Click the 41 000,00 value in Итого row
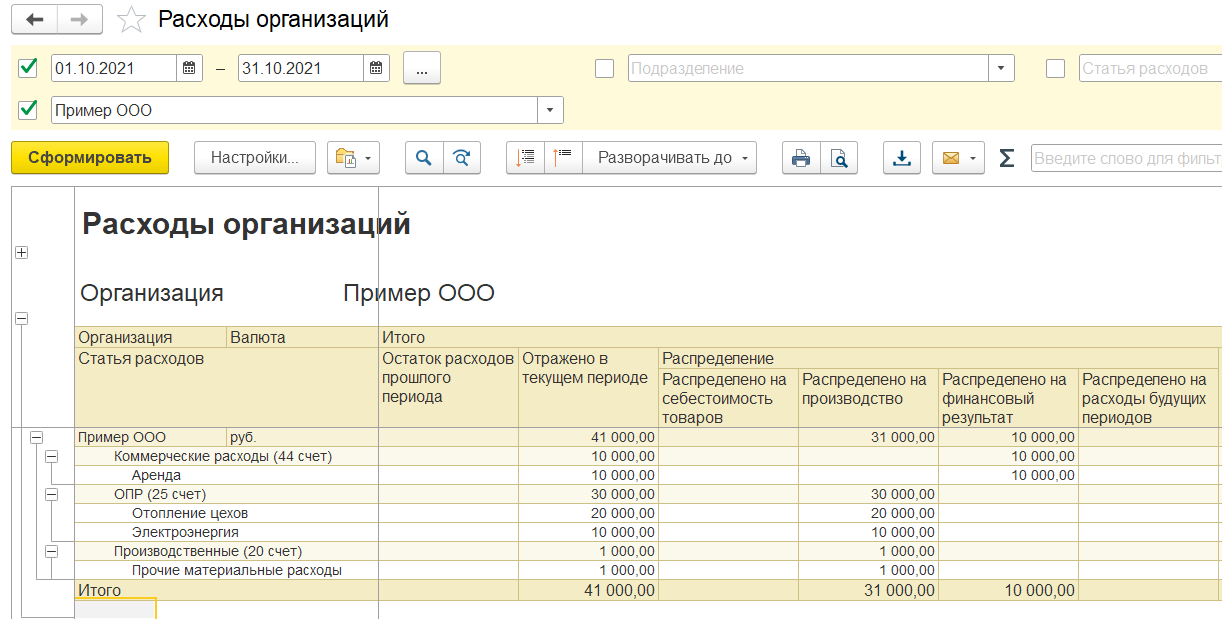 (619, 590)
